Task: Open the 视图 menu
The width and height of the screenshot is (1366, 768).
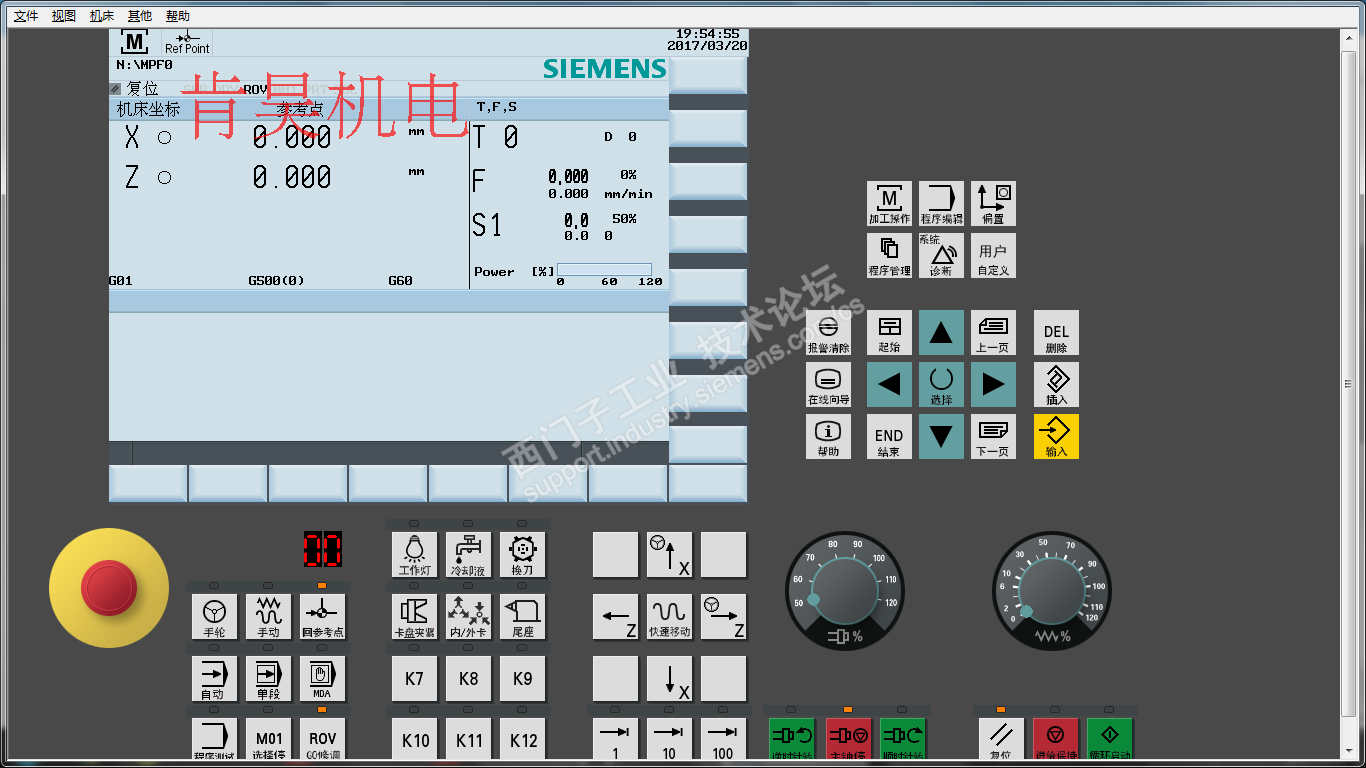Action: (x=64, y=16)
